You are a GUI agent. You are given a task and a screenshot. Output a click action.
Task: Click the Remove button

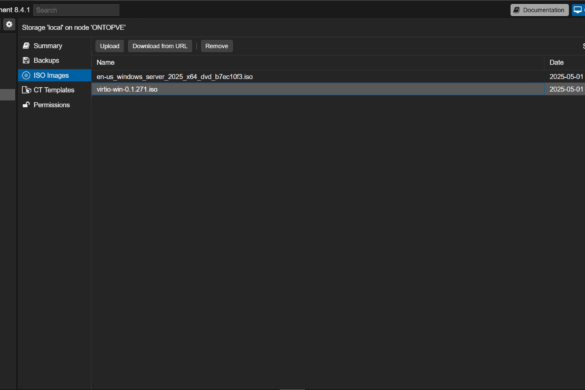(217, 46)
